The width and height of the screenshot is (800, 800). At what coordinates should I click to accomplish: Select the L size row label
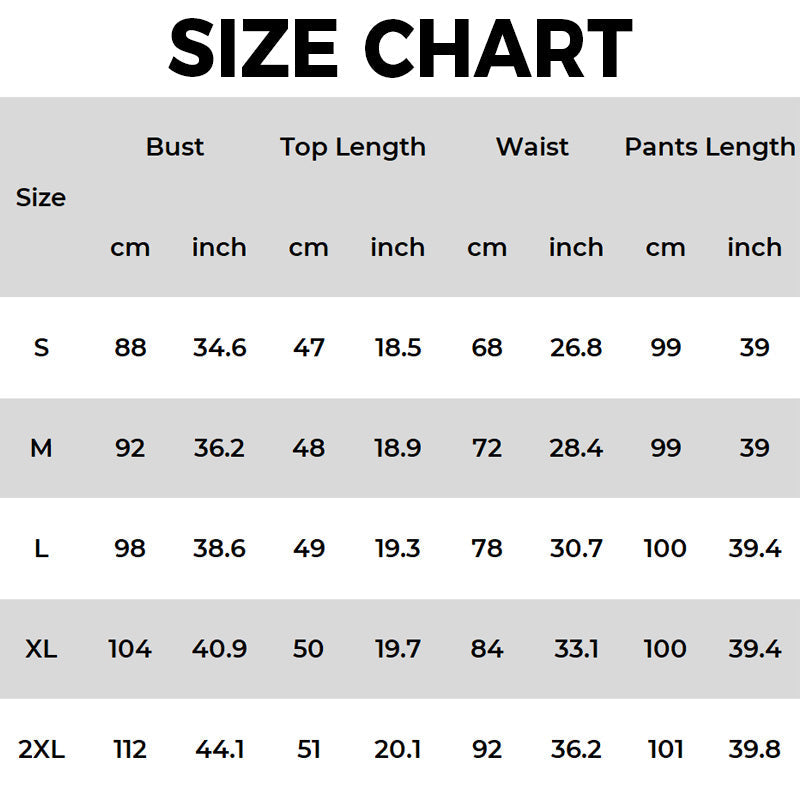tap(41, 548)
